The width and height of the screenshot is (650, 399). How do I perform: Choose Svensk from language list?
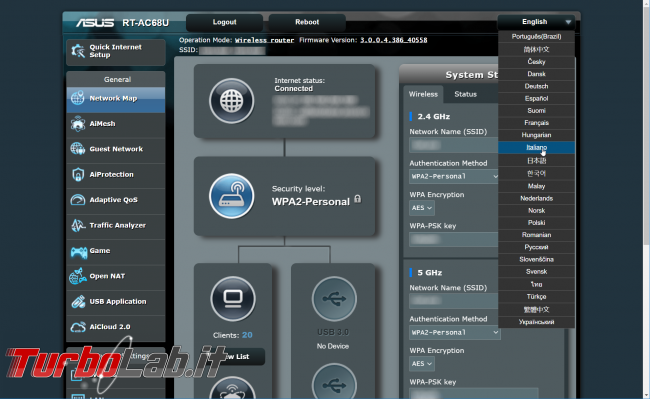(536, 272)
